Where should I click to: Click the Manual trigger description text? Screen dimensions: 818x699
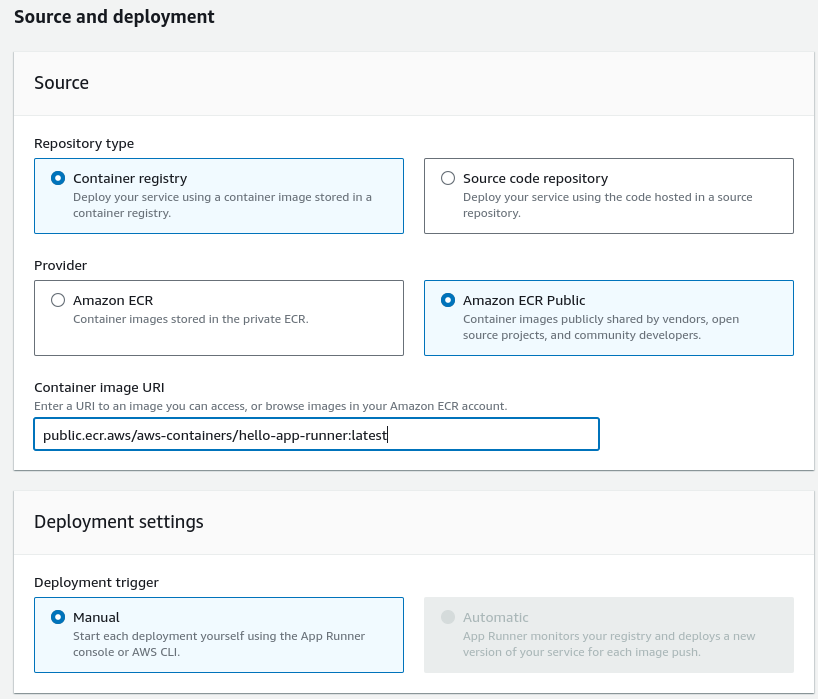(x=219, y=644)
